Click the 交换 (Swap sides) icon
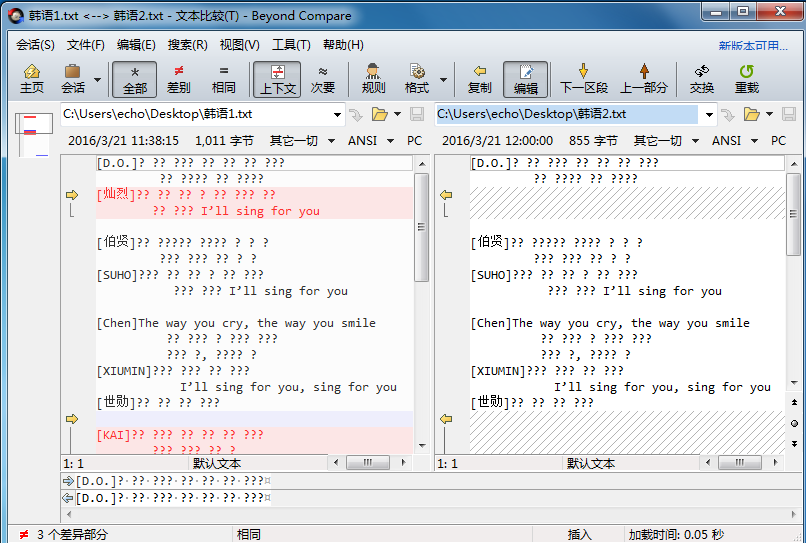The height and width of the screenshot is (543, 806). click(x=702, y=78)
